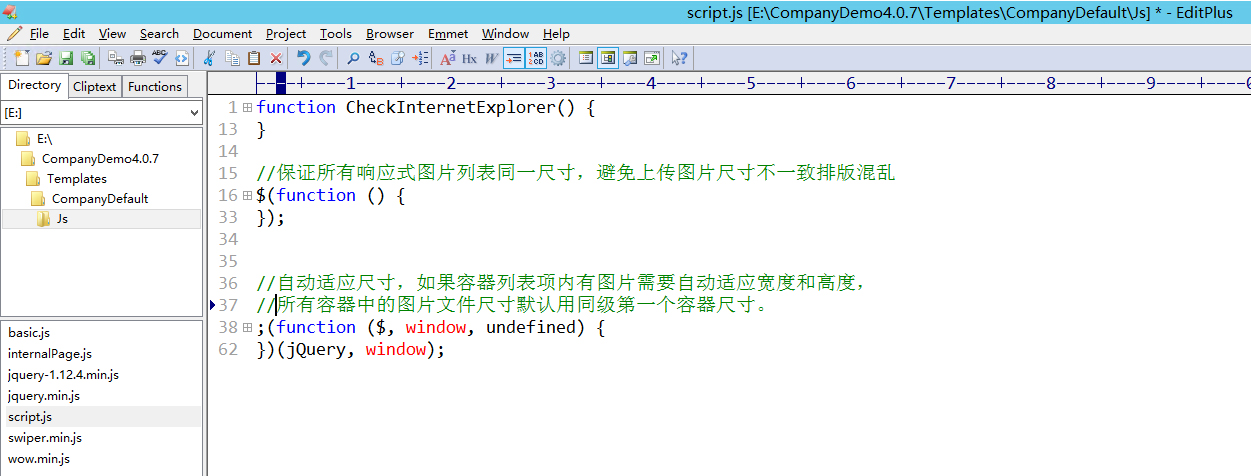Expand the fold at line 1 CheckInternetExplorer
The height and width of the screenshot is (476, 1251).
pos(247,107)
